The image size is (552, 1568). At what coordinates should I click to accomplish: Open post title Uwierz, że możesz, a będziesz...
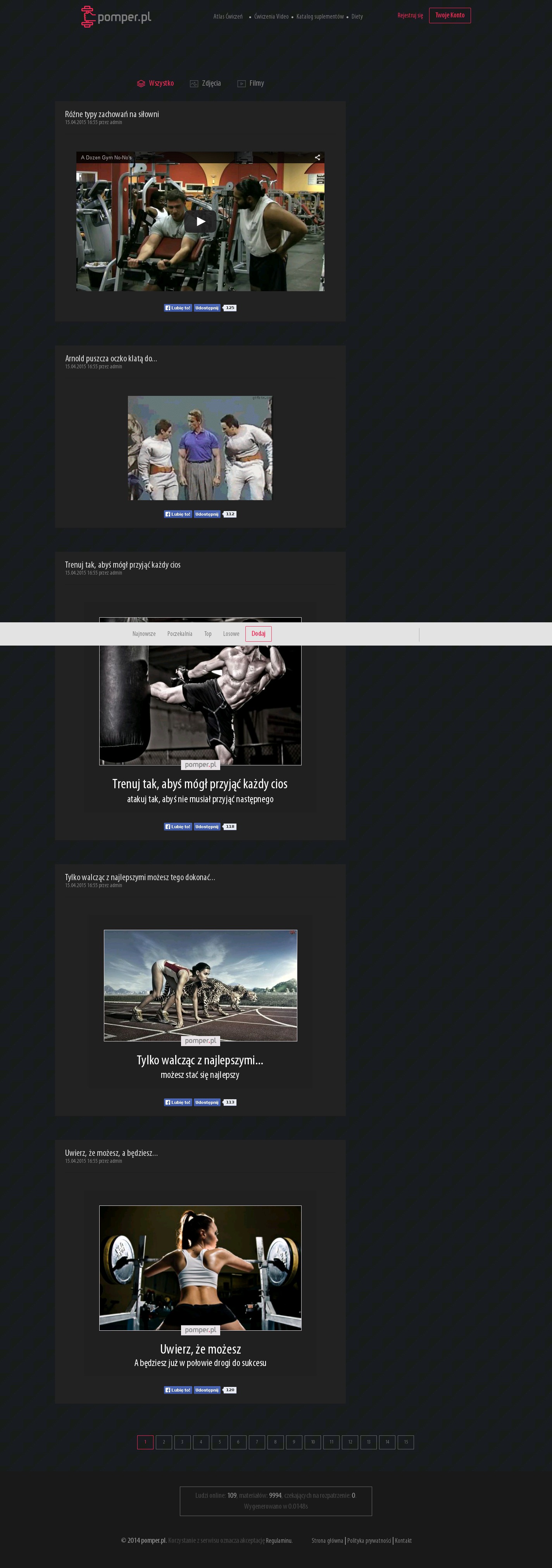click(111, 1153)
